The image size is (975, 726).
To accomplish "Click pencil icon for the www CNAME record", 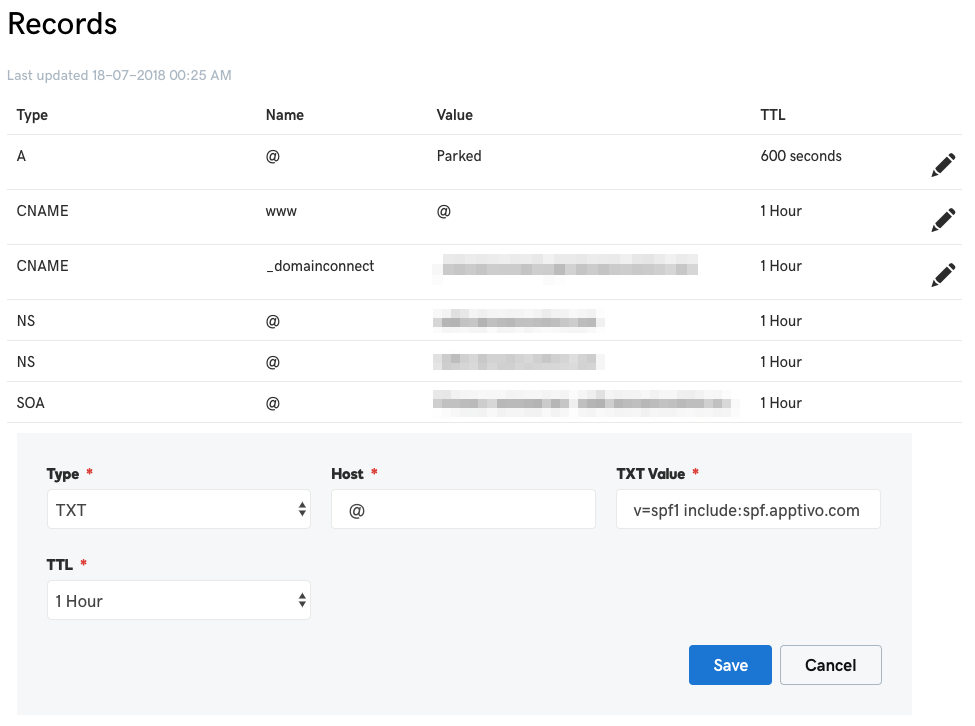I will point(942,220).
